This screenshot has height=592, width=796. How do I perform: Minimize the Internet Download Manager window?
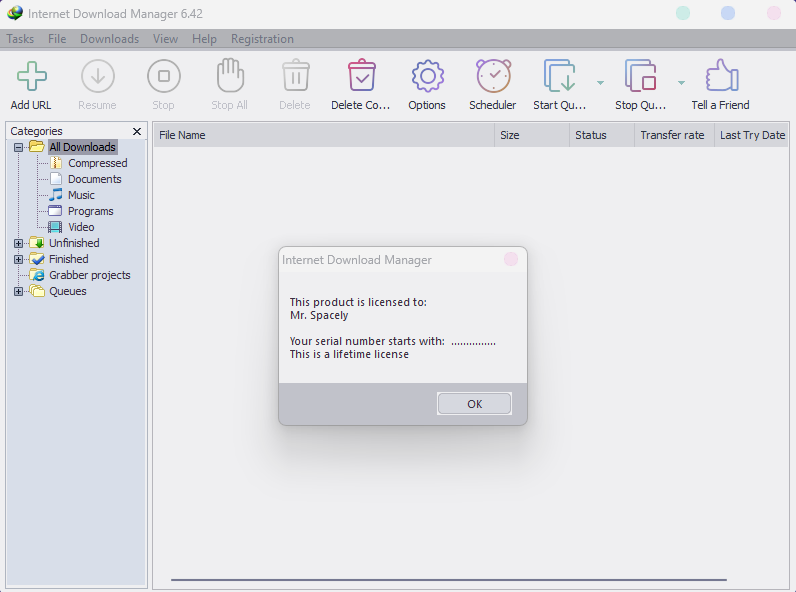coord(683,13)
